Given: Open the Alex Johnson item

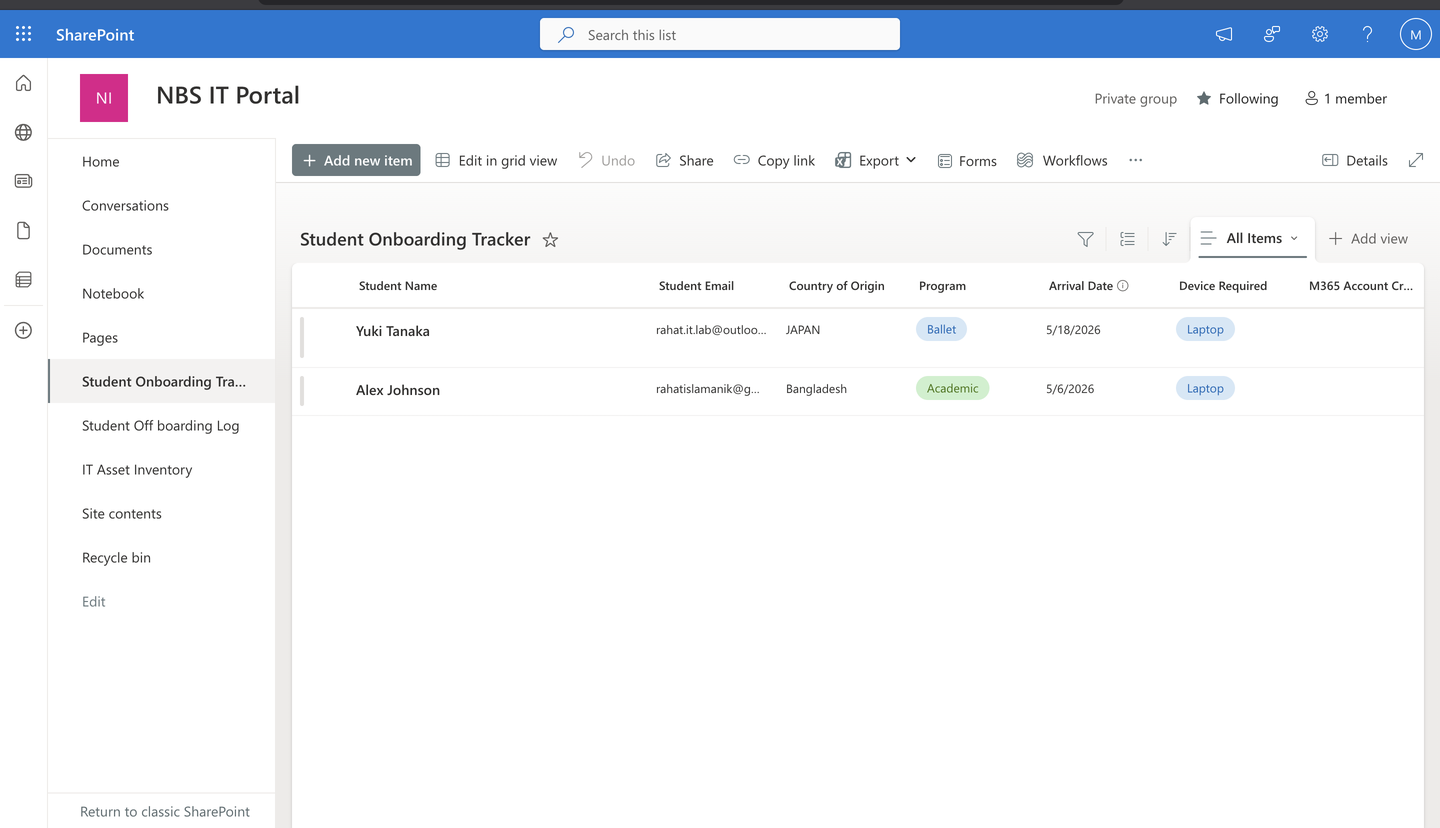Looking at the screenshot, I should tap(398, 390).
